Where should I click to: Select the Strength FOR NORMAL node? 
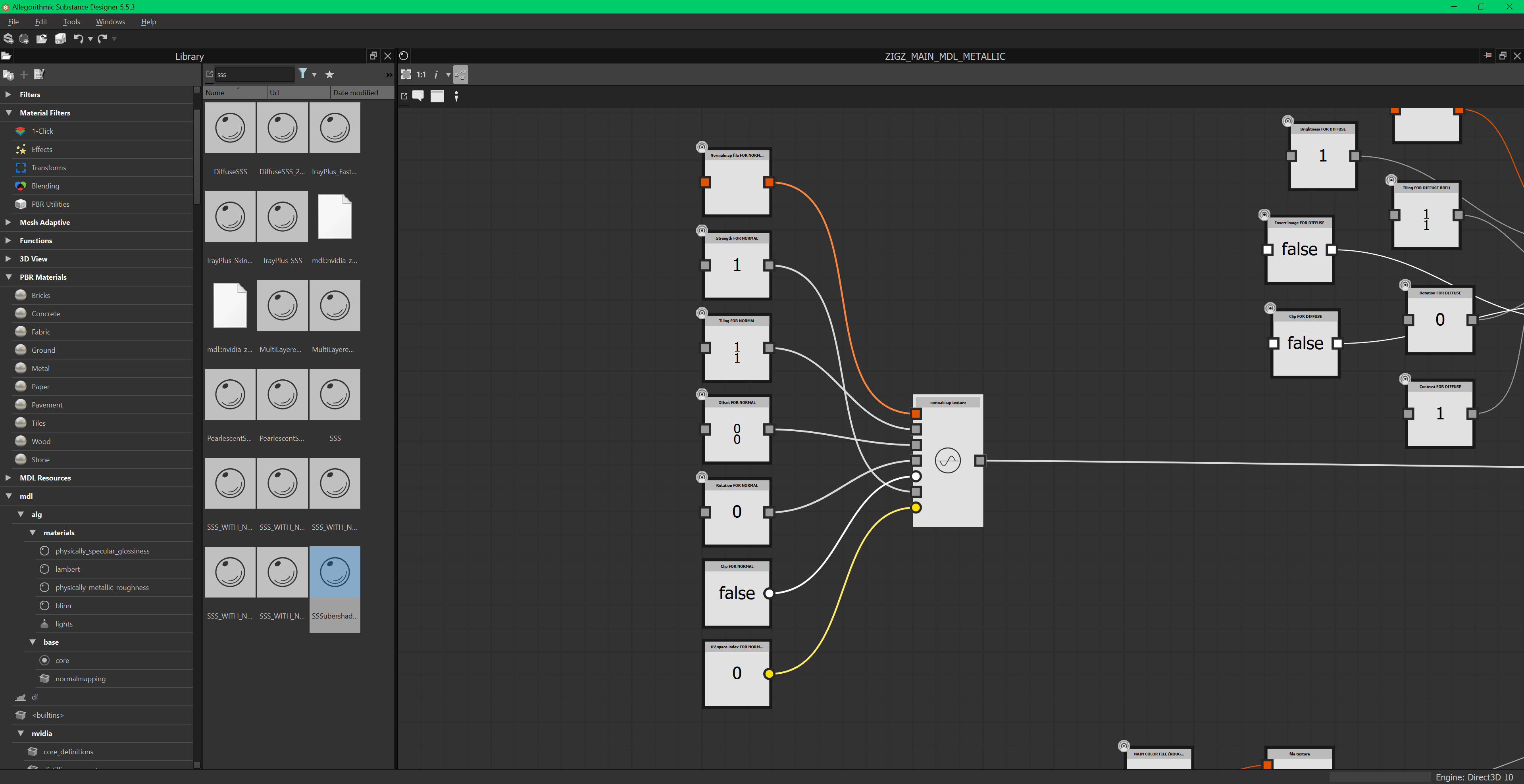coord(737,265)
